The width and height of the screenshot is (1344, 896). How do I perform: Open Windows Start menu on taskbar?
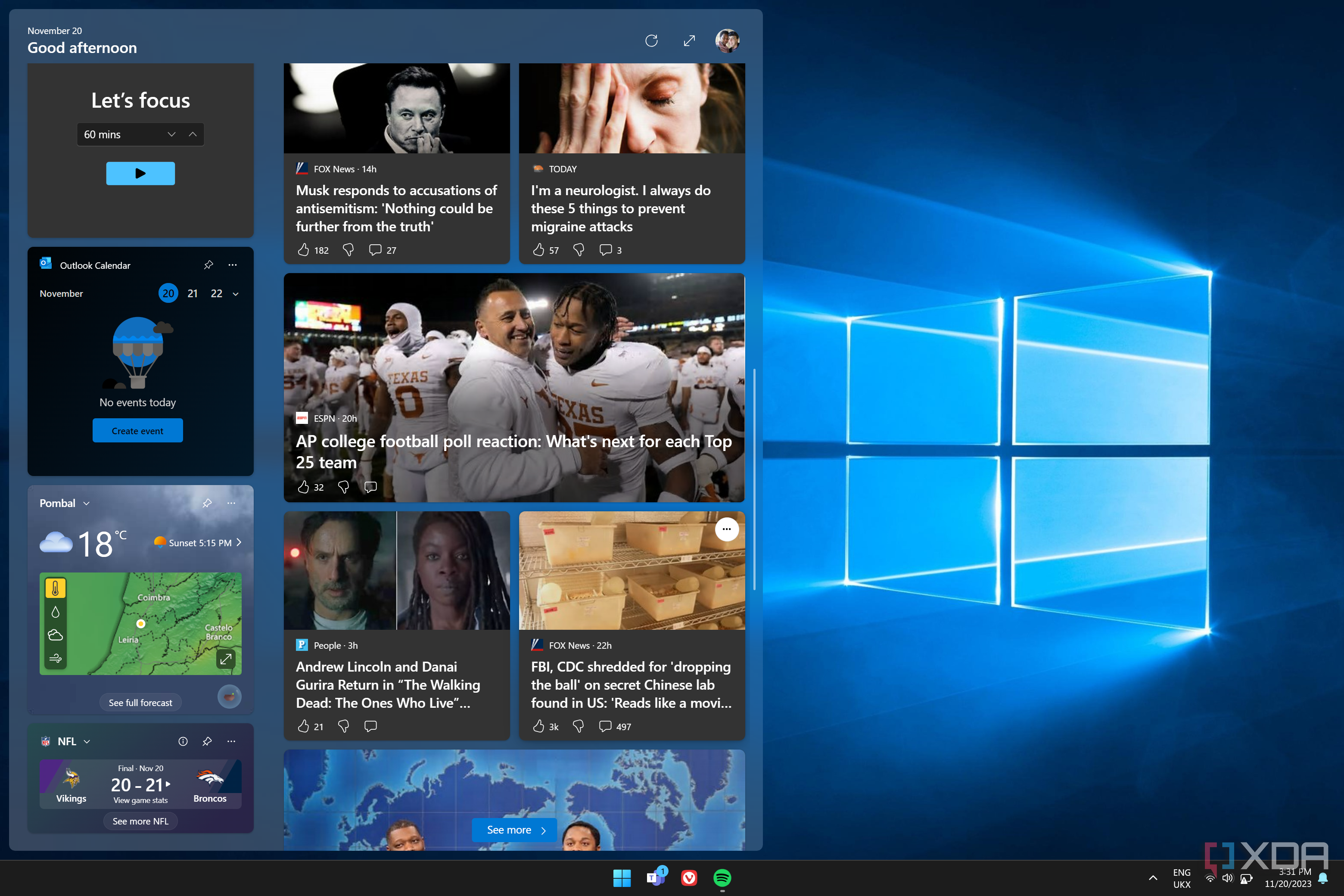tap(622, 878)
